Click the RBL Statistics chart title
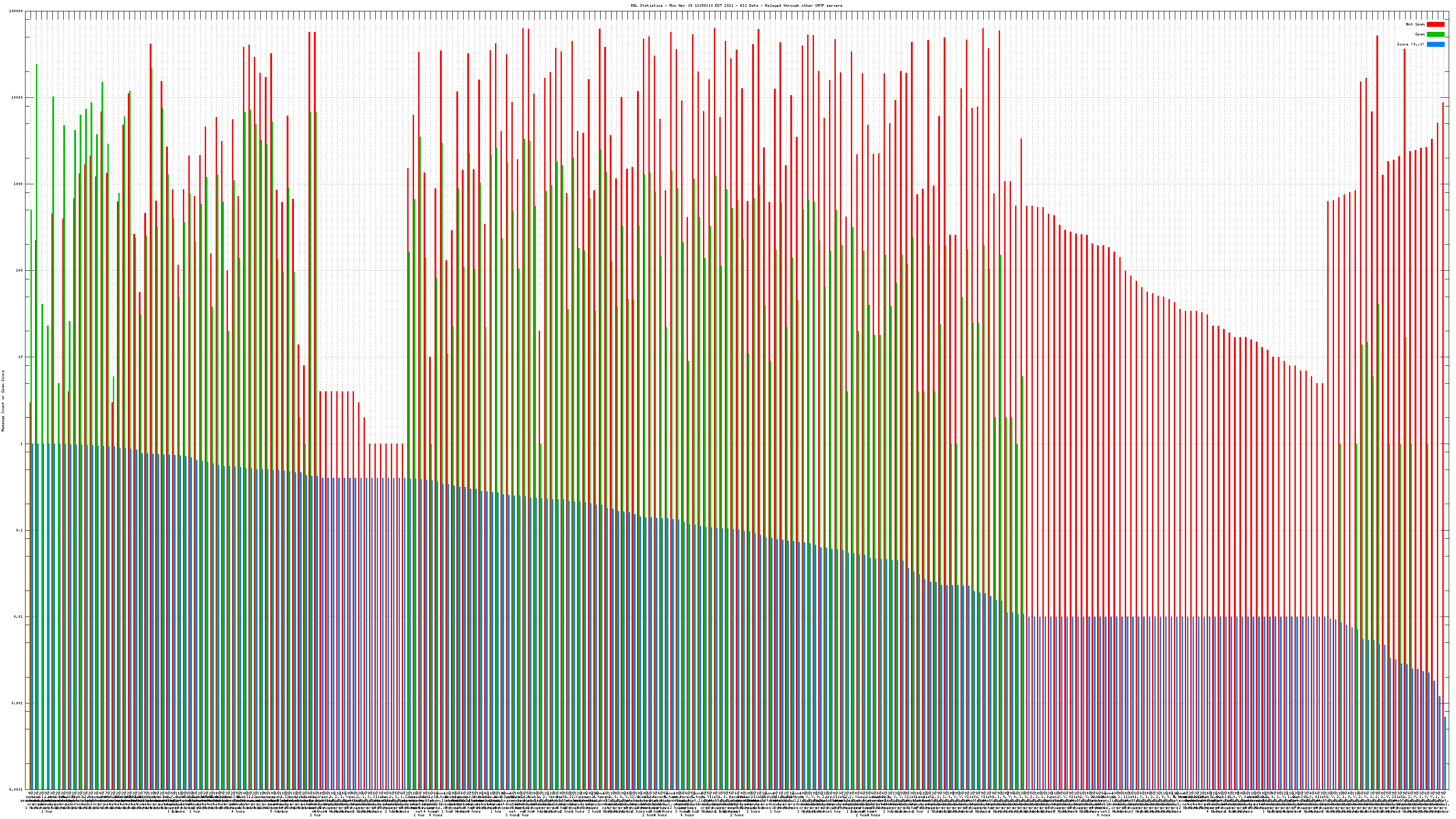 736,5
